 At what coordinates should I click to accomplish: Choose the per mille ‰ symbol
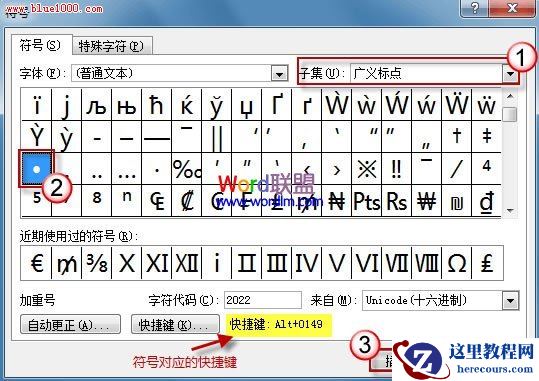pos(186,168)
